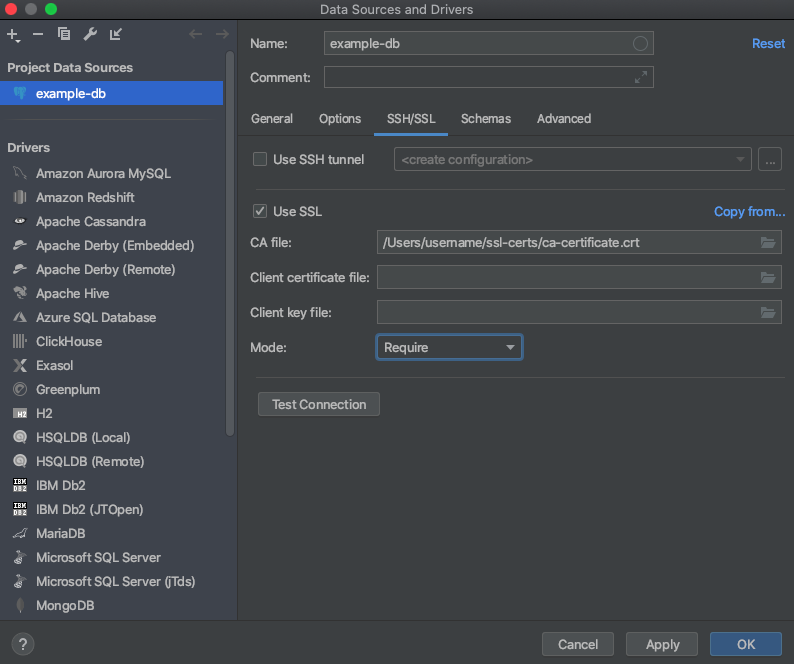Switch to the General tab
The height and width of the screenshot is (664, 794).
(272, 119)
